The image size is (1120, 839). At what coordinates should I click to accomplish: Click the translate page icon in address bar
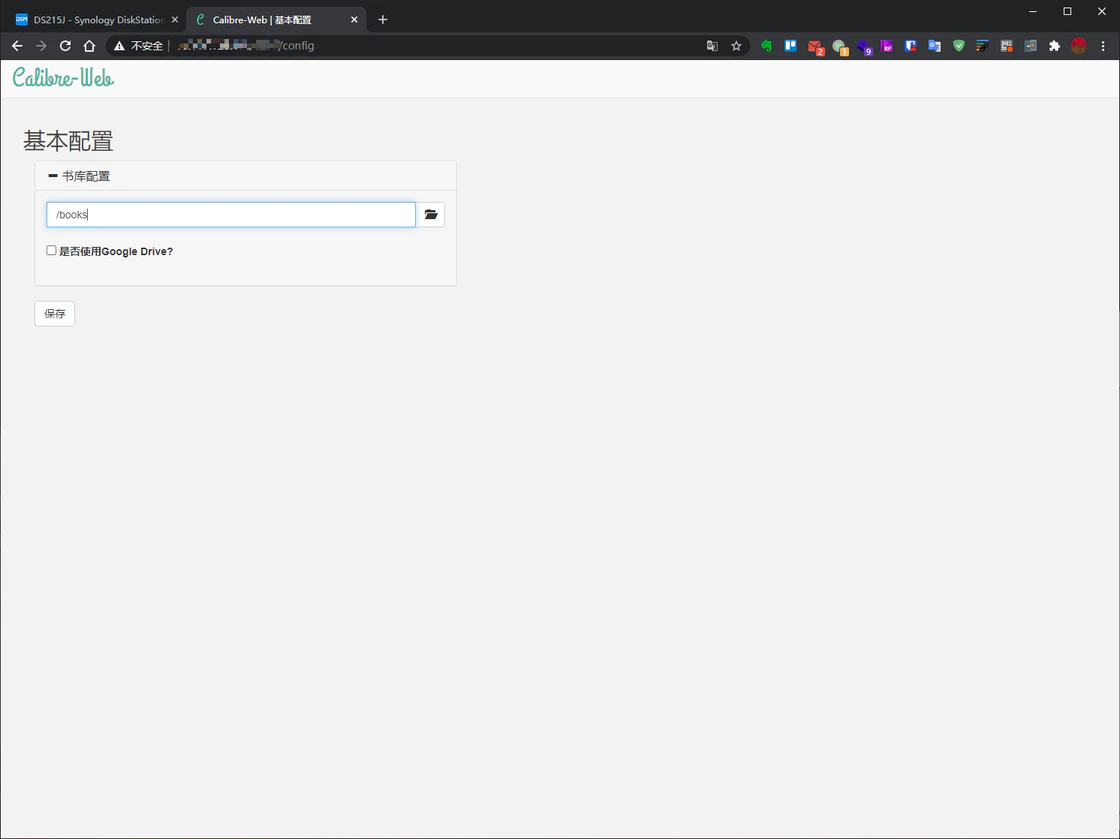(x=712, y=46)
